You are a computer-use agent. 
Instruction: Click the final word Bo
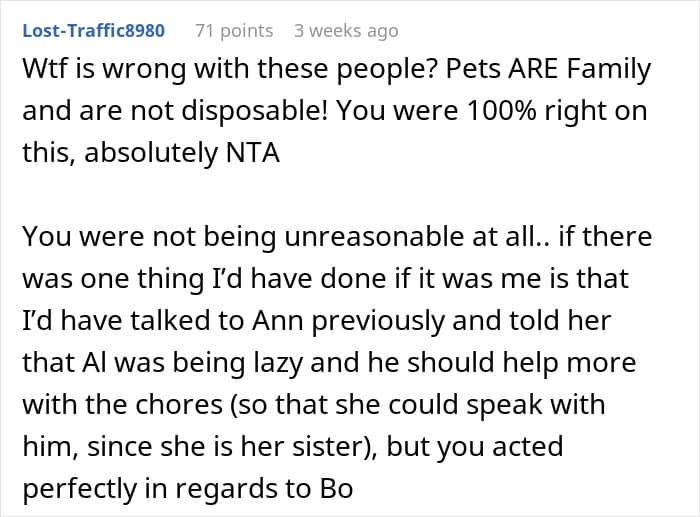(x=337, y=489)
